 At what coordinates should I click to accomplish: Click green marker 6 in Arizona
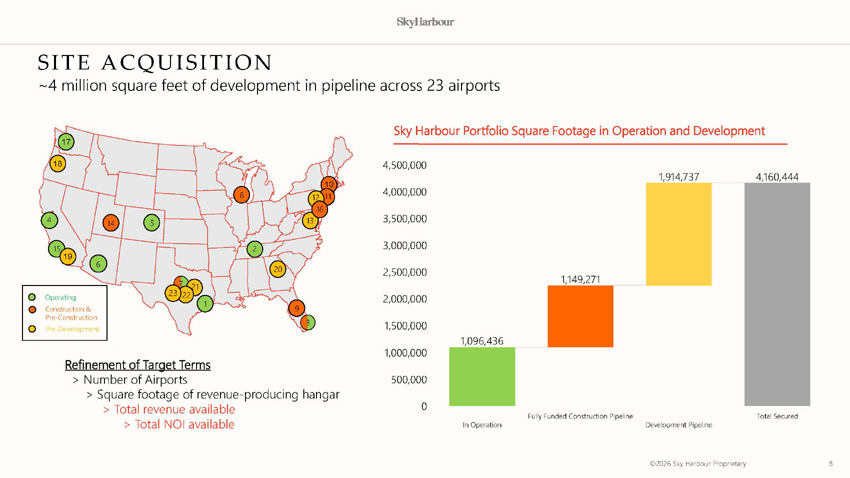point(97,264)
